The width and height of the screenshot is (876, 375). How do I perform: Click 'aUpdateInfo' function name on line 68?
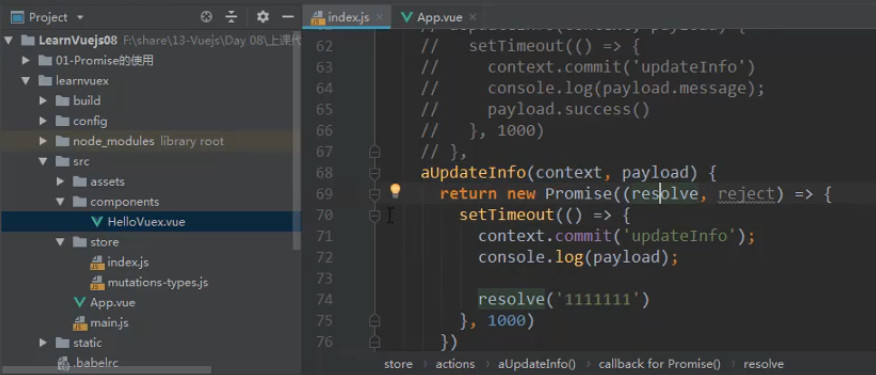[473, 173]
